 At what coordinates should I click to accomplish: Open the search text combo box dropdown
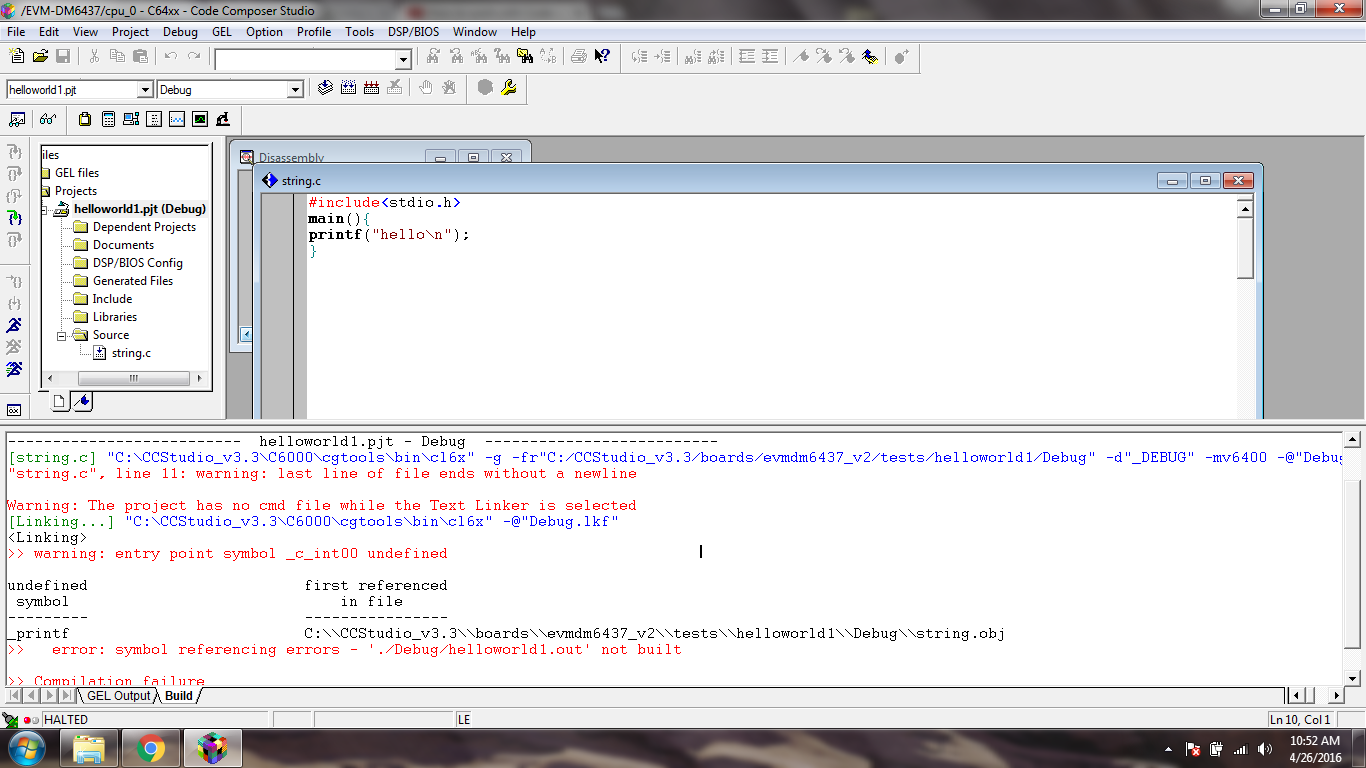(403, 60)
